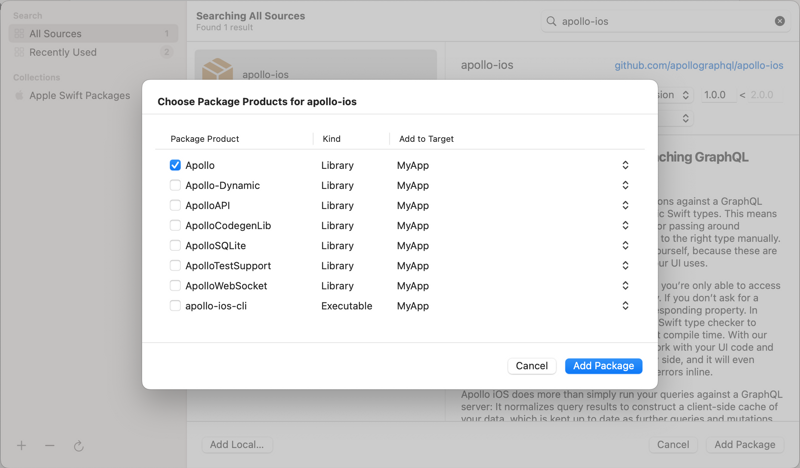Select Apple Swift Packages collection
800x468 pixels.
93,95
